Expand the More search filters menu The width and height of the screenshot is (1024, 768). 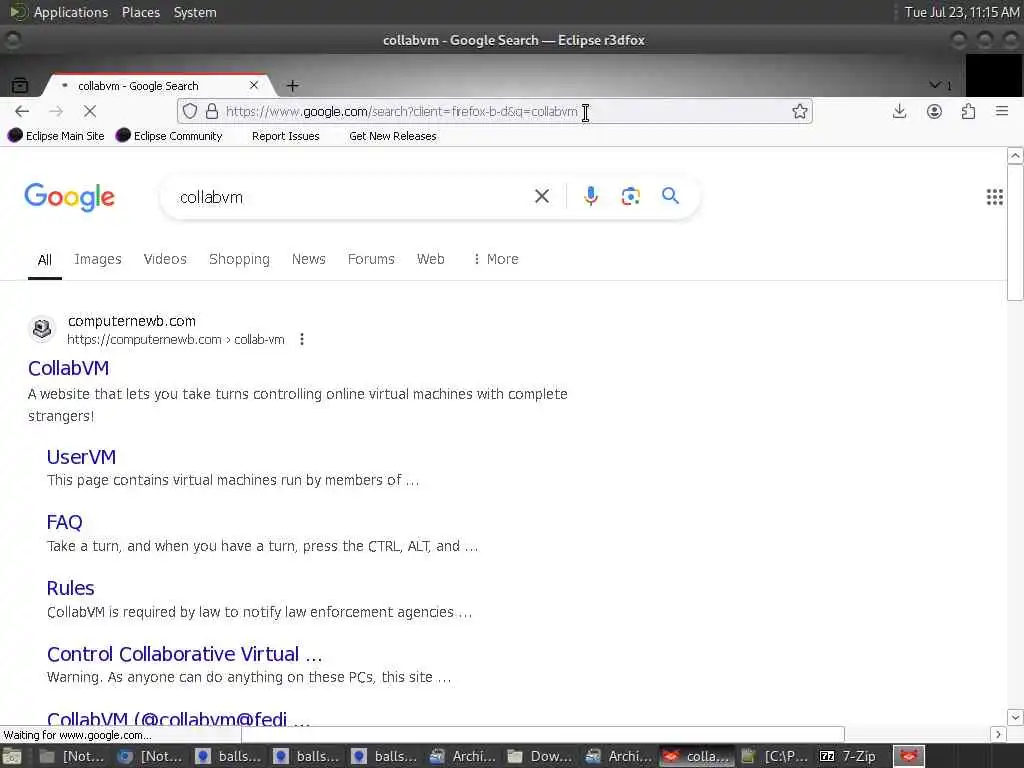pyautogui.click(x=496, y=259)
